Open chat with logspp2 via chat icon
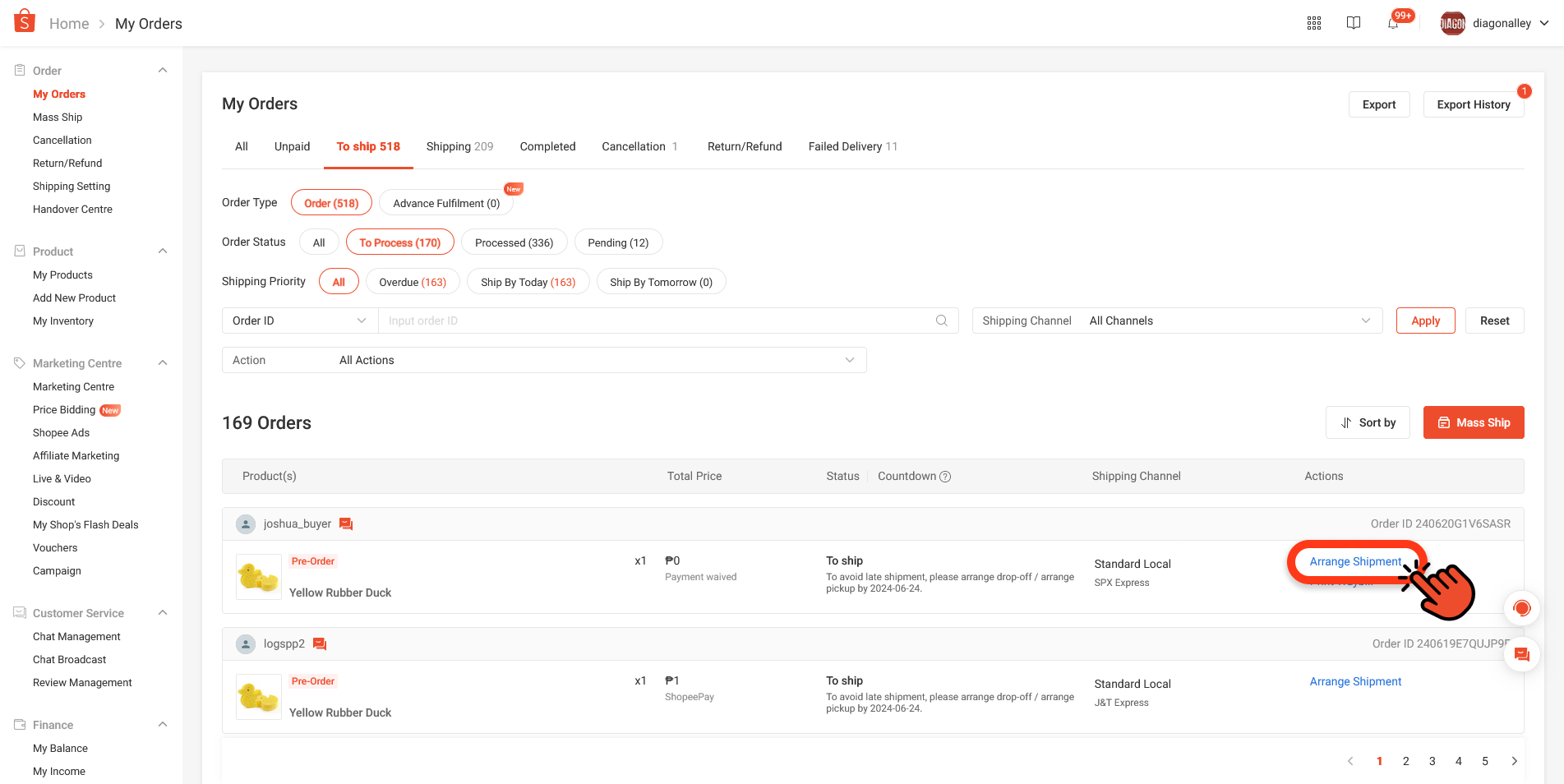The image size is (1564, 784). click(x=320, y=643)
